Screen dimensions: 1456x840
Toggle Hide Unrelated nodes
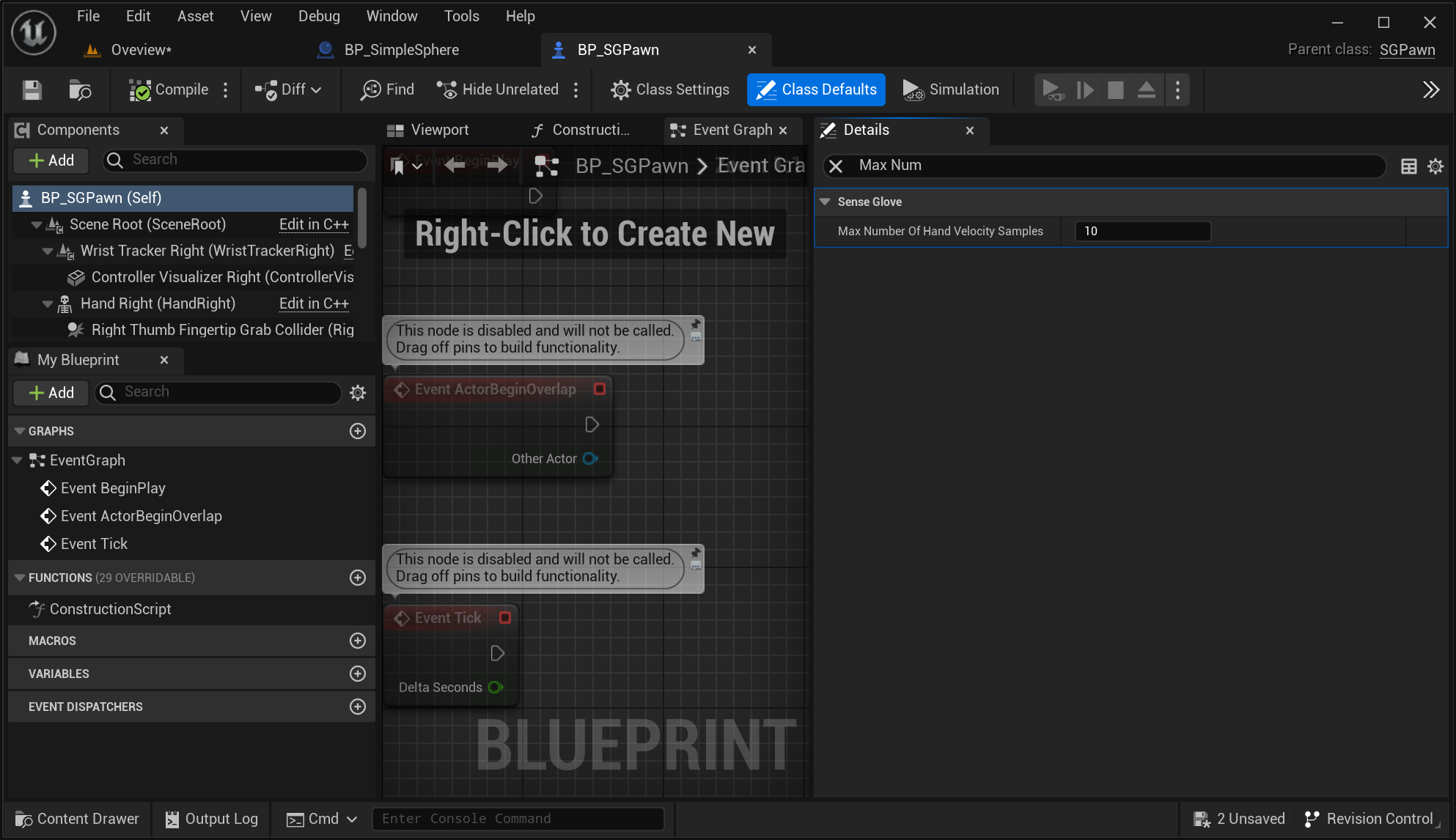499,89
